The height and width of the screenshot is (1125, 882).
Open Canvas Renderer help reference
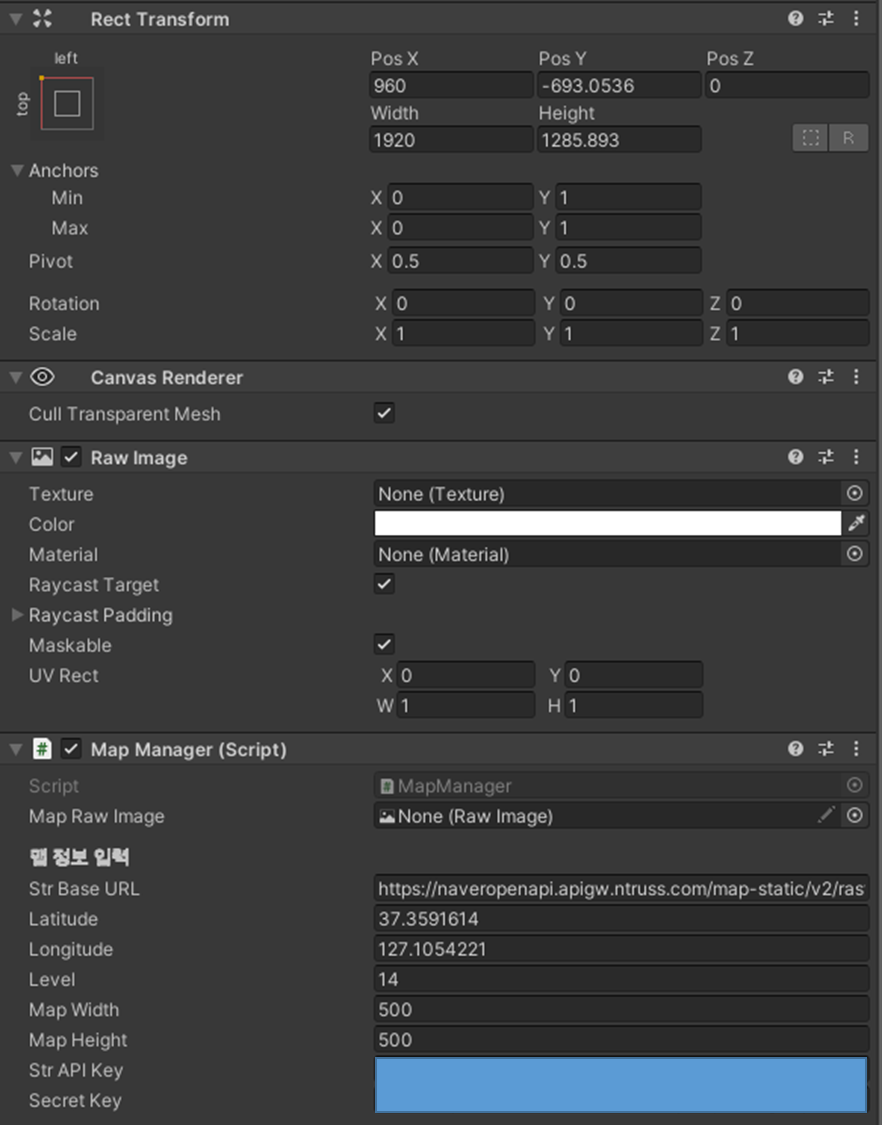[795, 377]
